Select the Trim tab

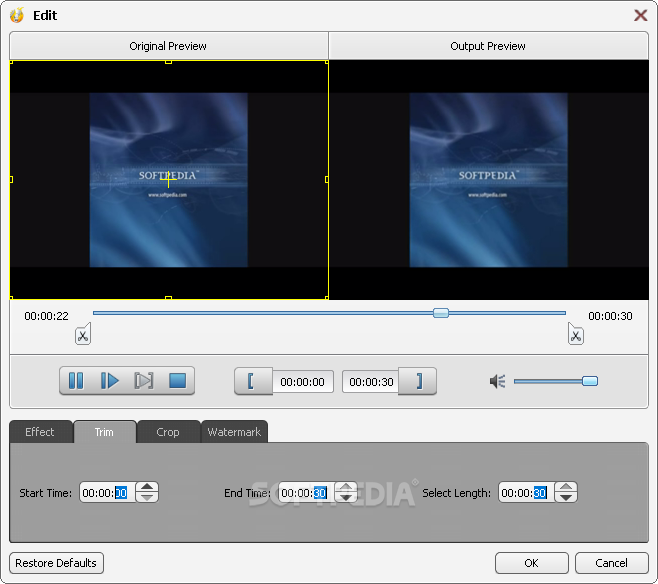tap(104, 432)
